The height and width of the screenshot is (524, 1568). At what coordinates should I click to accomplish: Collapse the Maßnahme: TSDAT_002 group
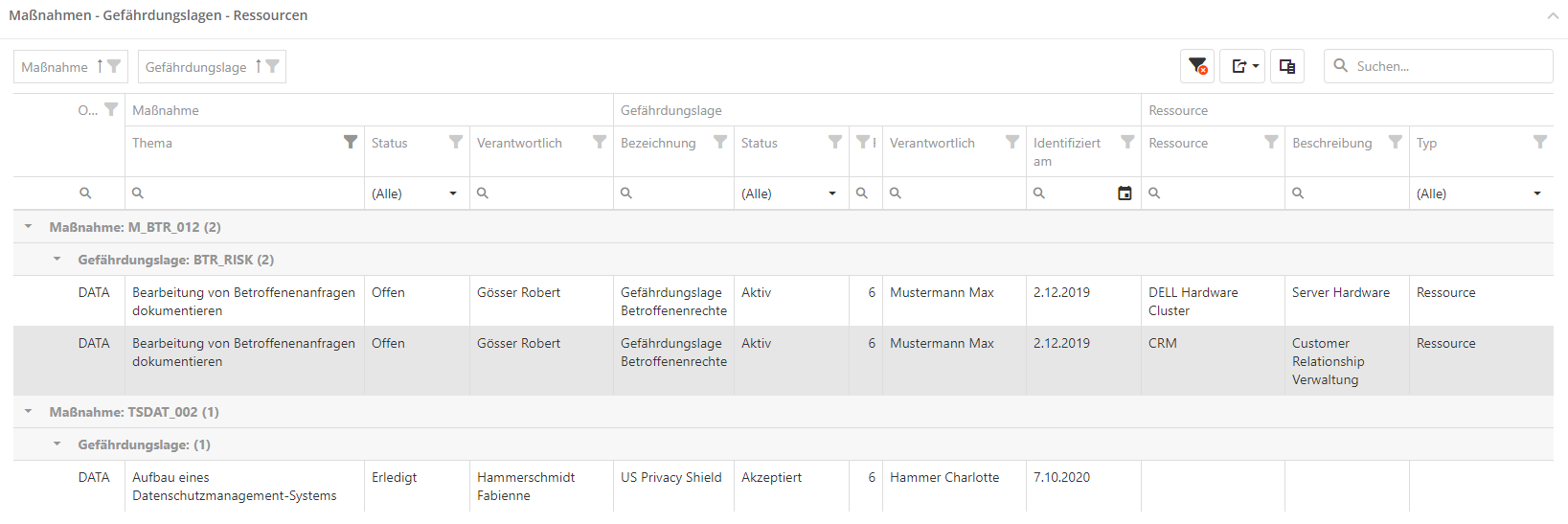29,412
